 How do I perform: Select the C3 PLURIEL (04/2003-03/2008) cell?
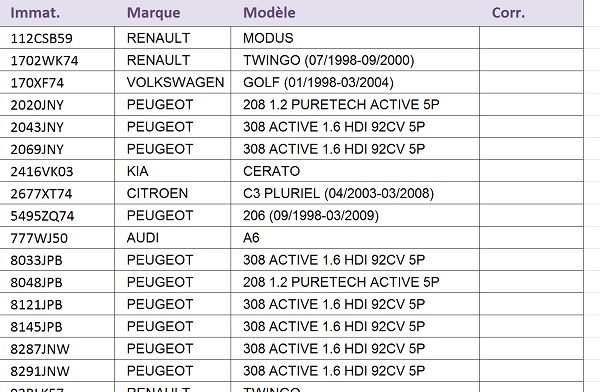coord(355,193)
